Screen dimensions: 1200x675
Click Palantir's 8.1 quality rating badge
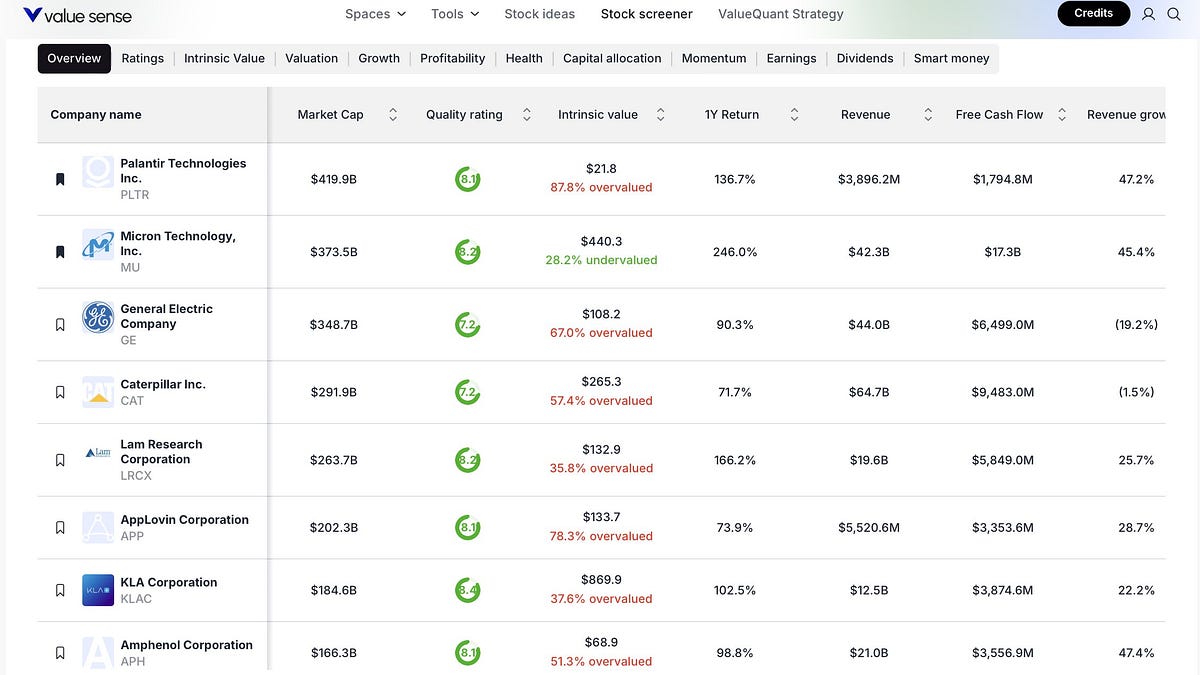(467, 180)
